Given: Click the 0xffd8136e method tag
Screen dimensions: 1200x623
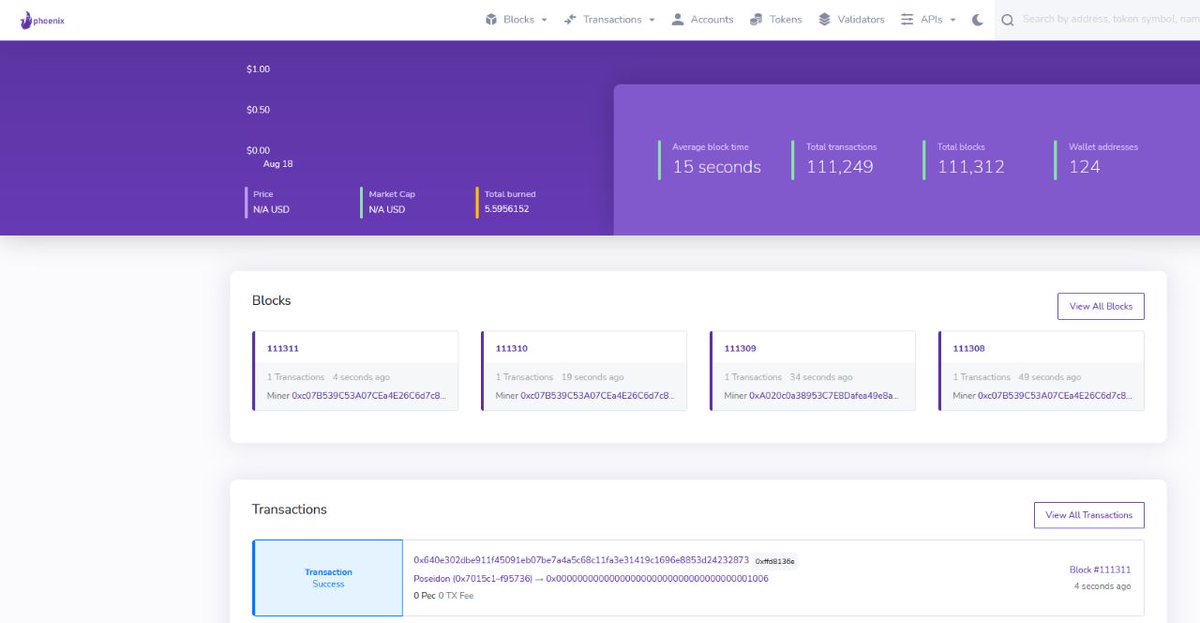Looking at the screenshot, I should pyautogui.click(x=775, y=561).
